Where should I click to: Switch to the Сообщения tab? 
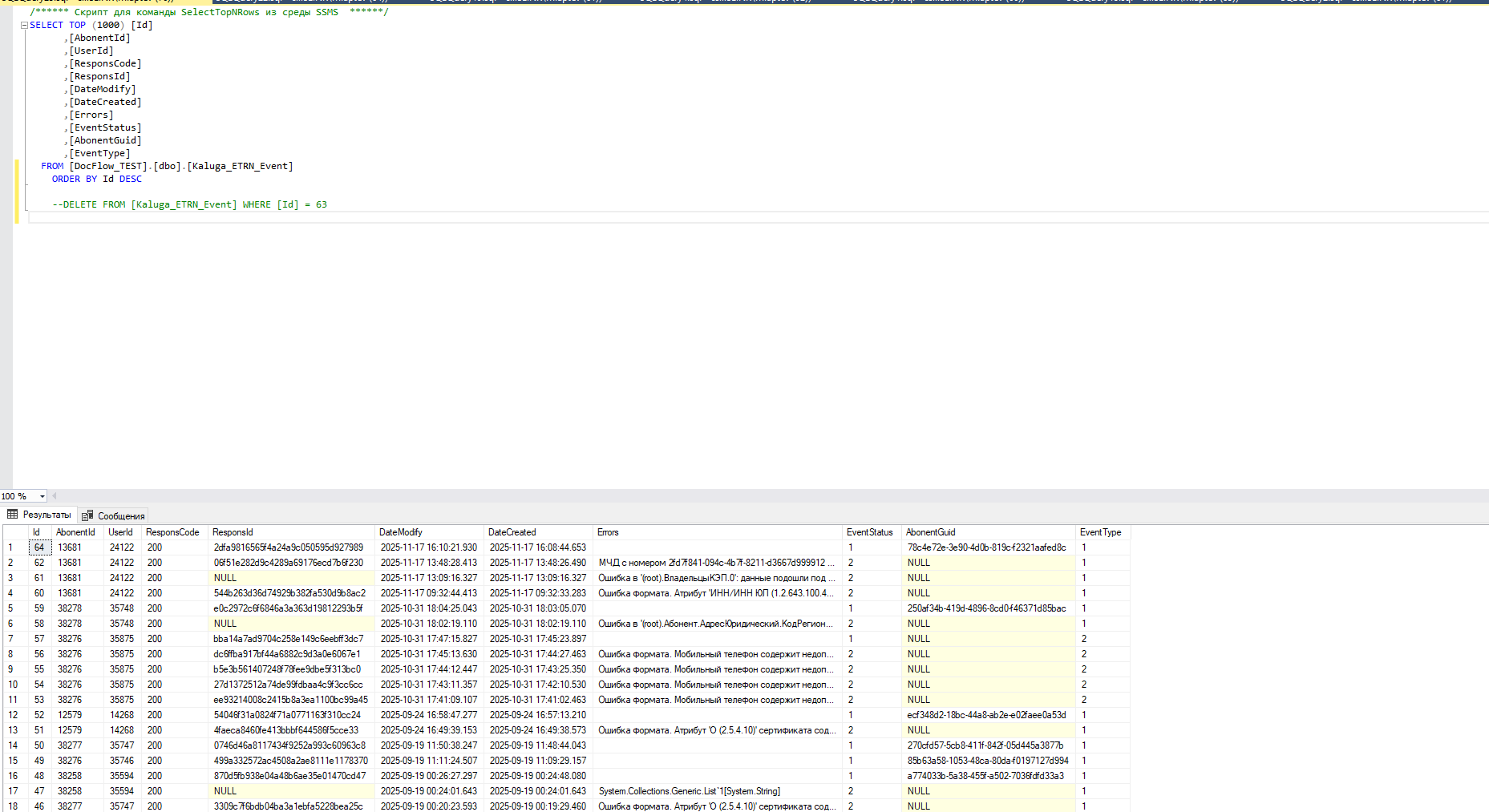point(113,515)
